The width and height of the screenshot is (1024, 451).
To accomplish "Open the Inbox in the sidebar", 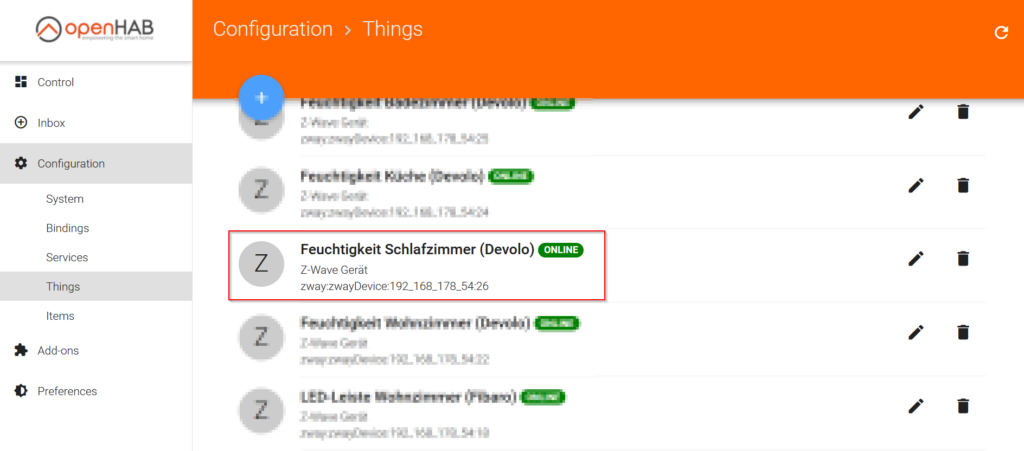I will tap(51, 123).
